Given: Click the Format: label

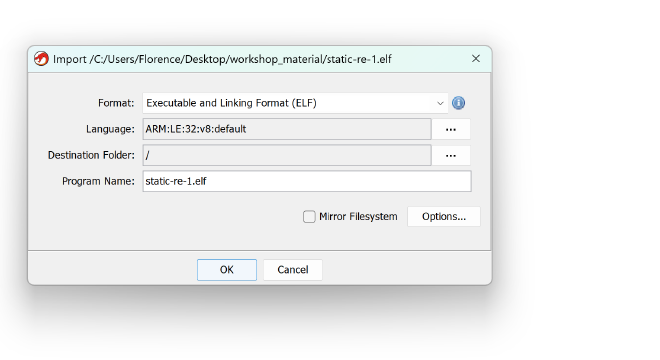Looking at the screenshot, I should (116, 103).
